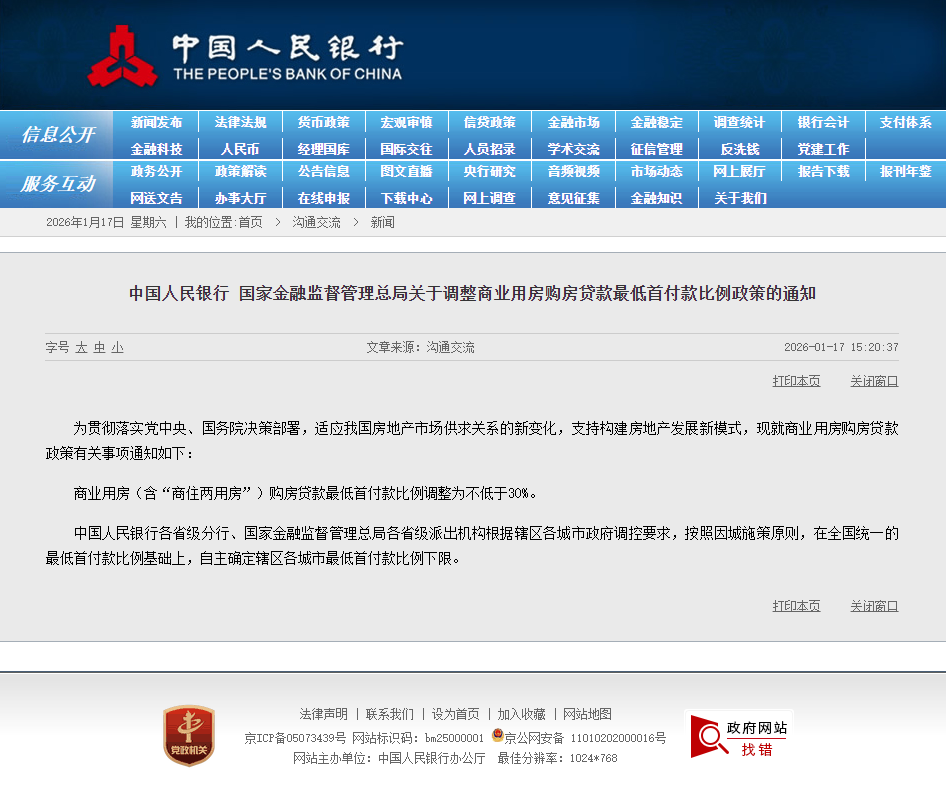Click the 京ICP备05073439号 registration link
The height and width of the screenshot is (785, 946).
295,738
